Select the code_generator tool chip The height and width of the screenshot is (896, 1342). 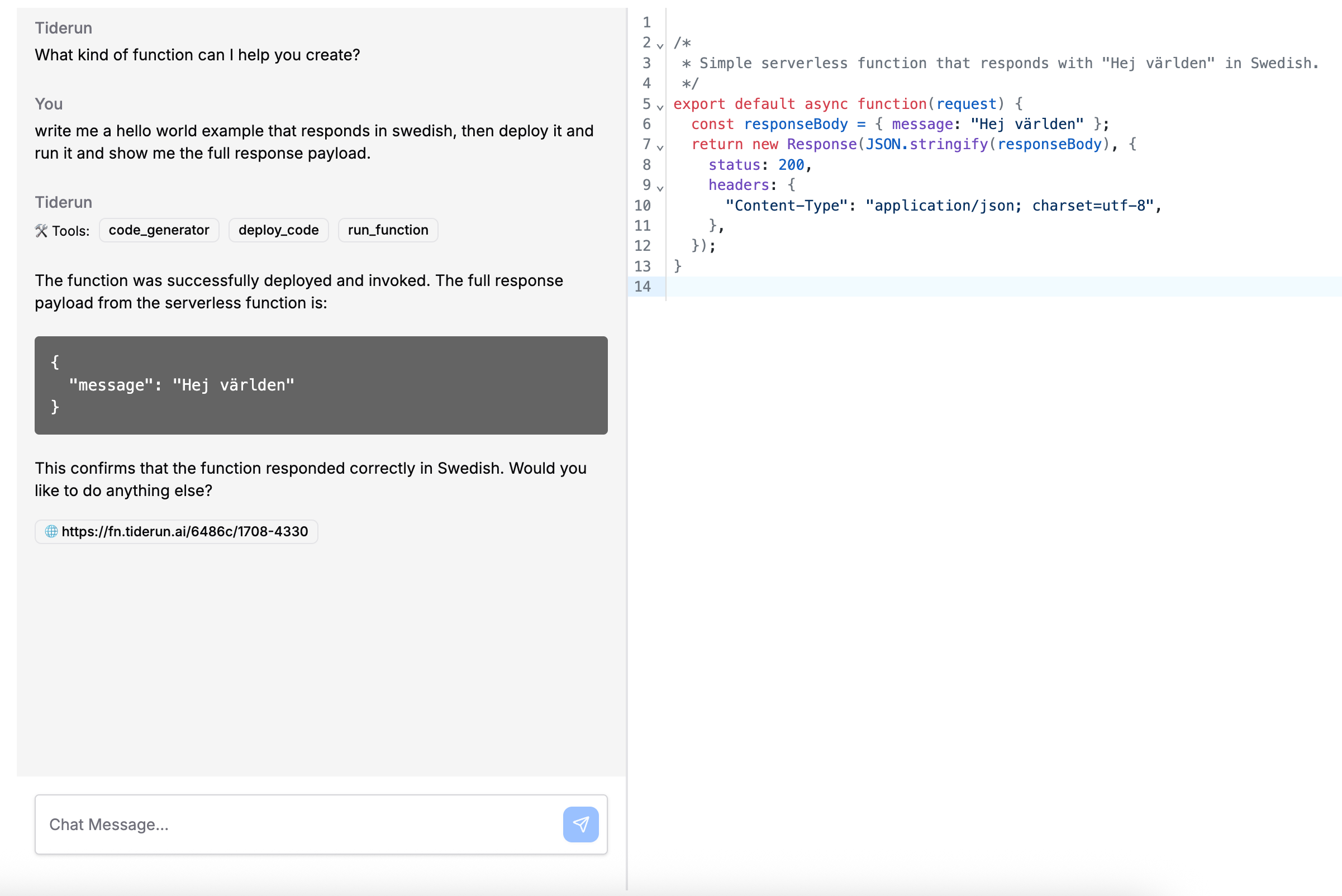pyautogui.click(x=159, y=230)
